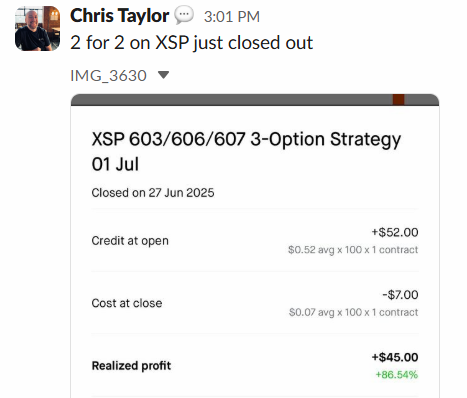The width and height of the screenshot is (467, 398).
Task: Click the Cost at close row label
Action: coord(127,303)
